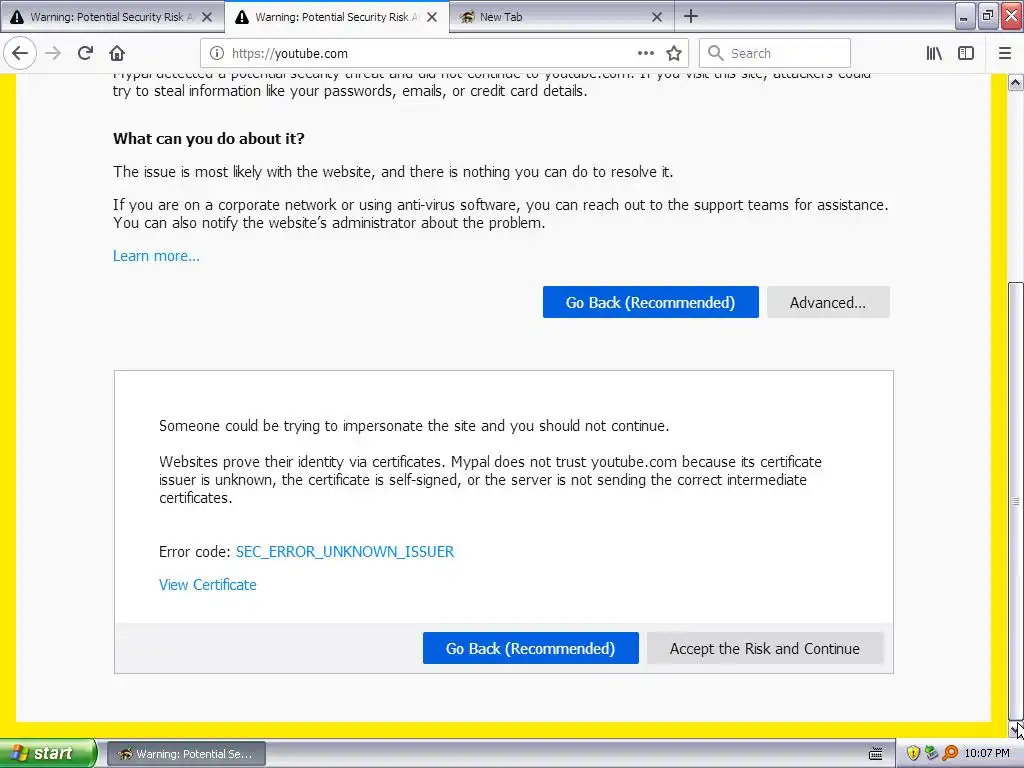Toggle the sidebar view icon
The width and height of the screenshot is (1024, 768).
click(966, 54)
